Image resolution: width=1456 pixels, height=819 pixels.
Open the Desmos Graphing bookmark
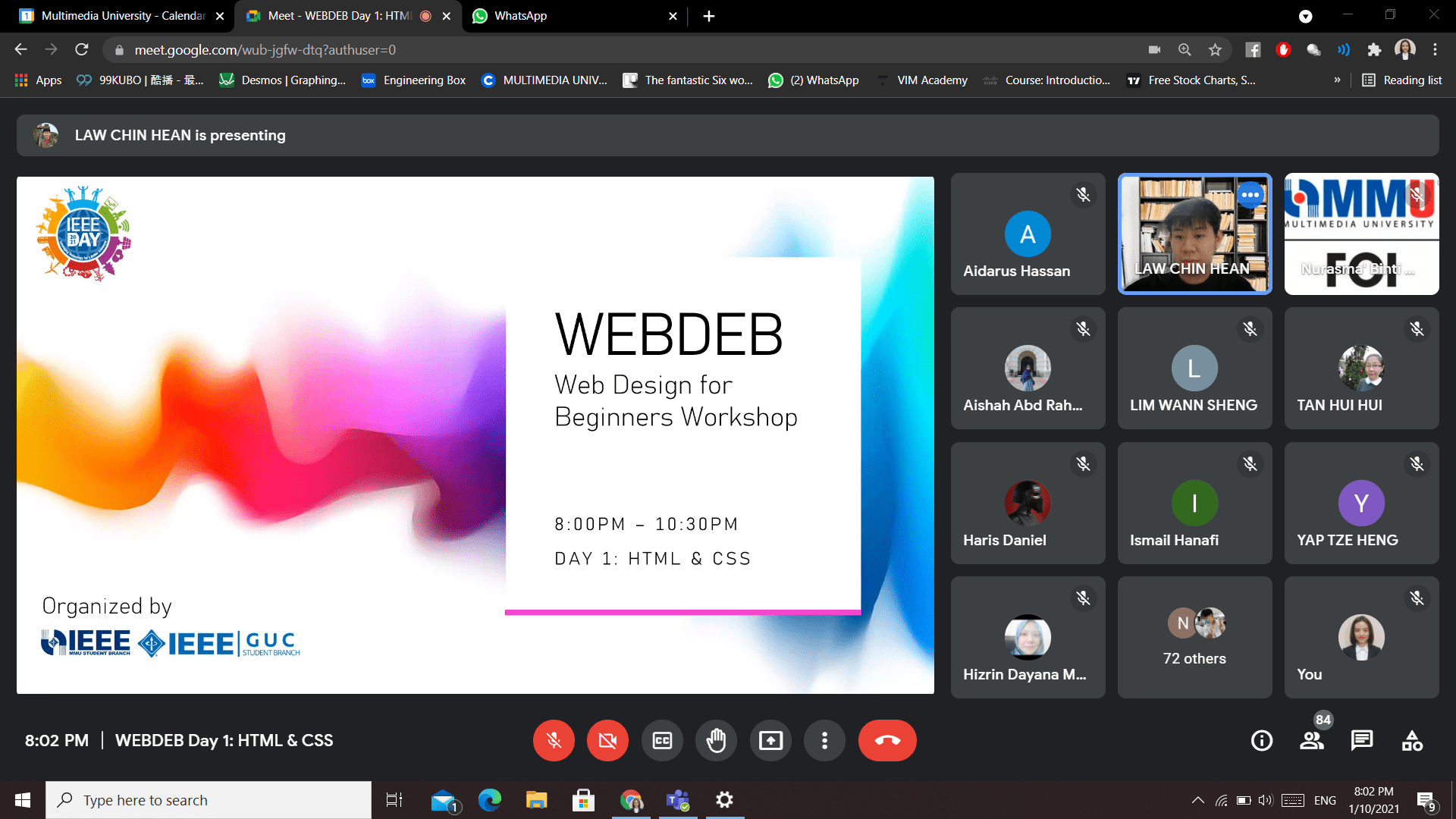(x=282, y=80)
